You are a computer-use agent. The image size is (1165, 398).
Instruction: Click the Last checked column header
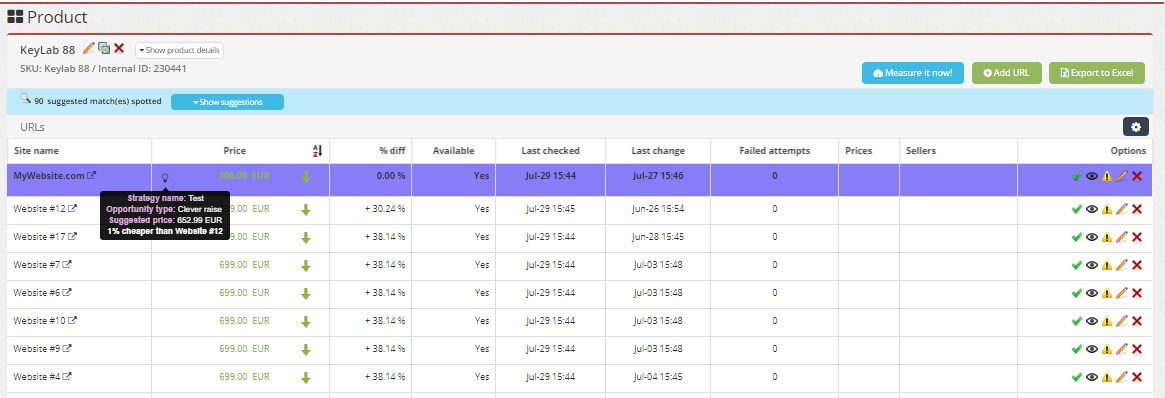pyautogui.click(x=550, y=151)
